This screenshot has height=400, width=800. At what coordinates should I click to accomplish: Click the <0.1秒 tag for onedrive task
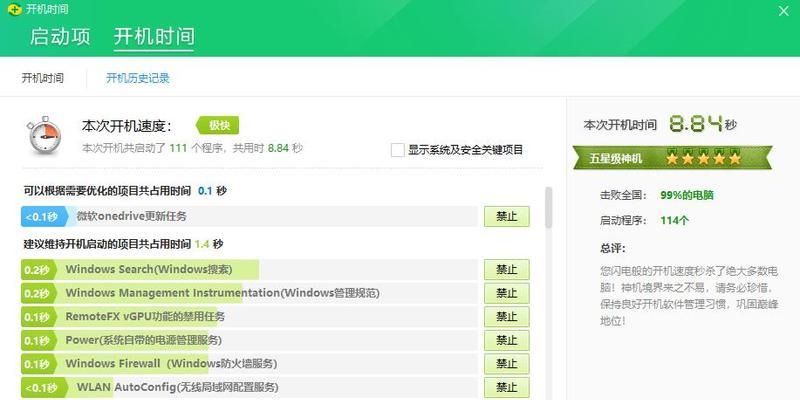44,217
